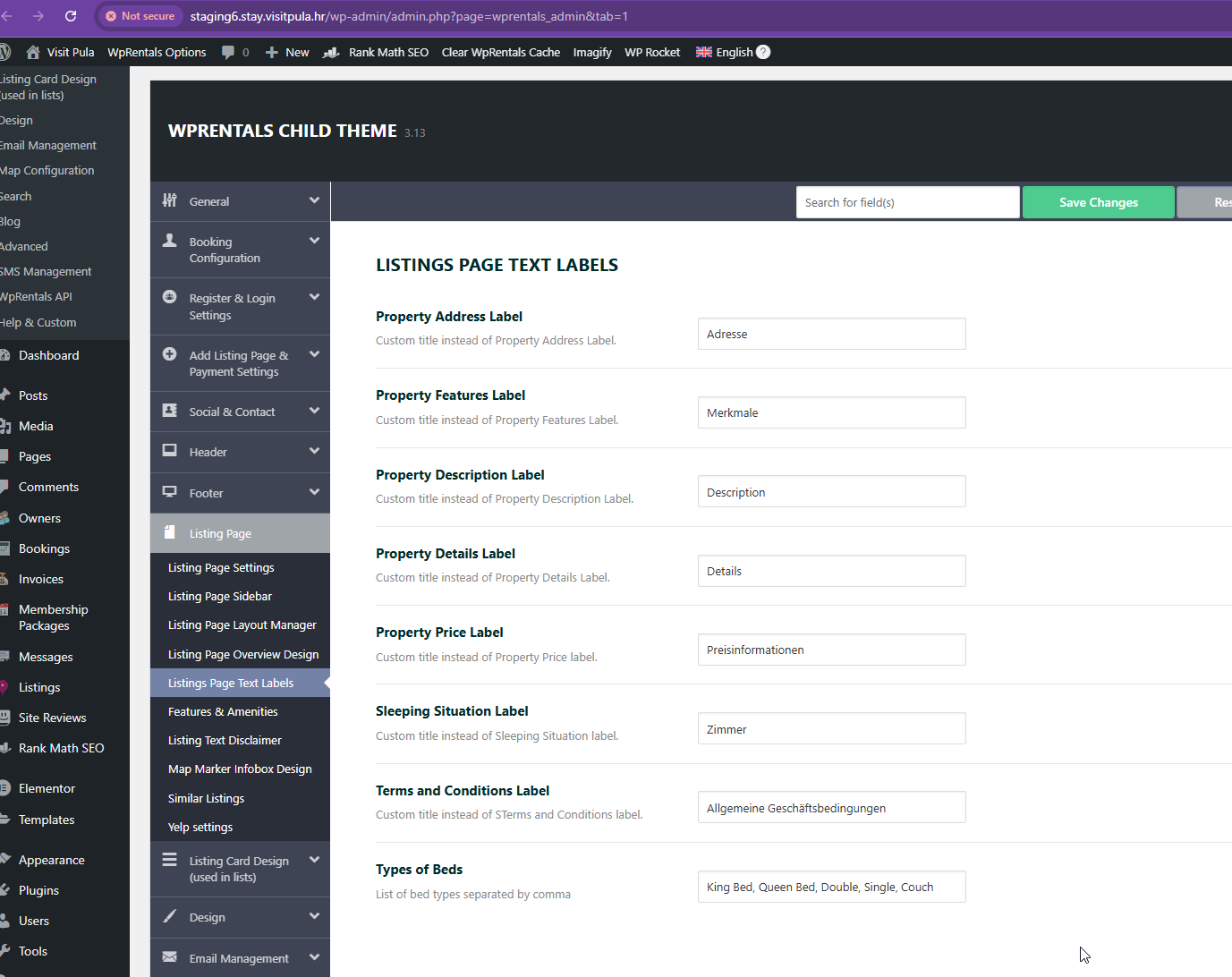The image size is (1232, 977).
Task: Open Features & Amenities submenu item
Action: point(223,711)
